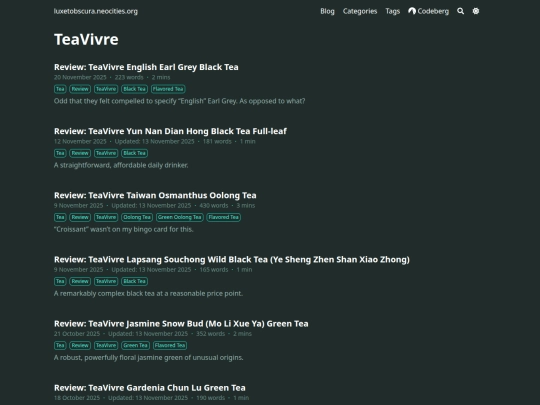Click the Black Tea tag under Lapsang Souchong review
This screenshot has height=405, width=540.
135,281
